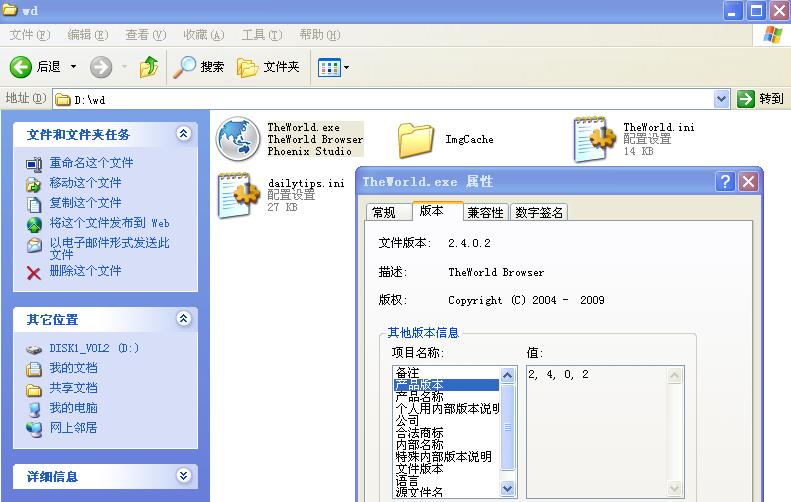Open the 工具(T) menu
The image size is (791, 502).
262,35
